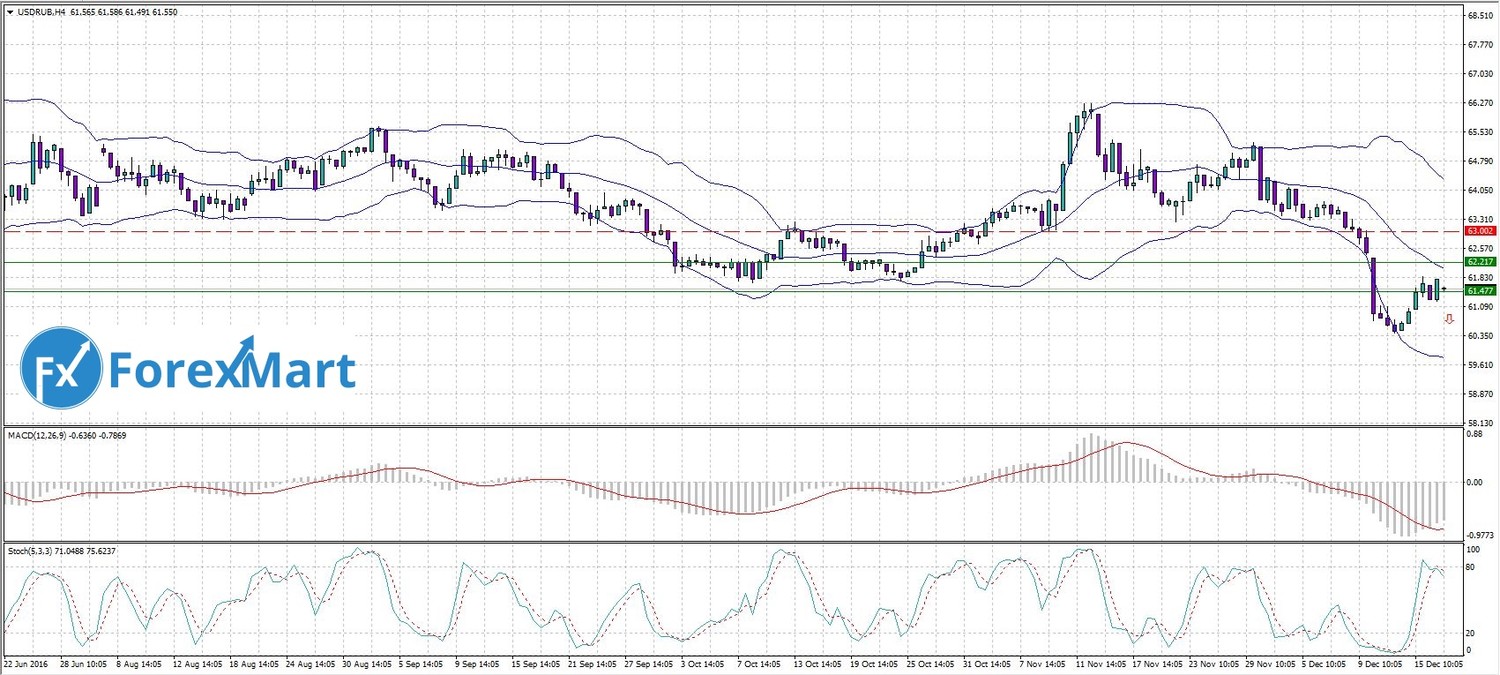This screenshot has width=1500, height=675.
Task: Click the MACD scale value 0.88
Action: click(1474, 435)
